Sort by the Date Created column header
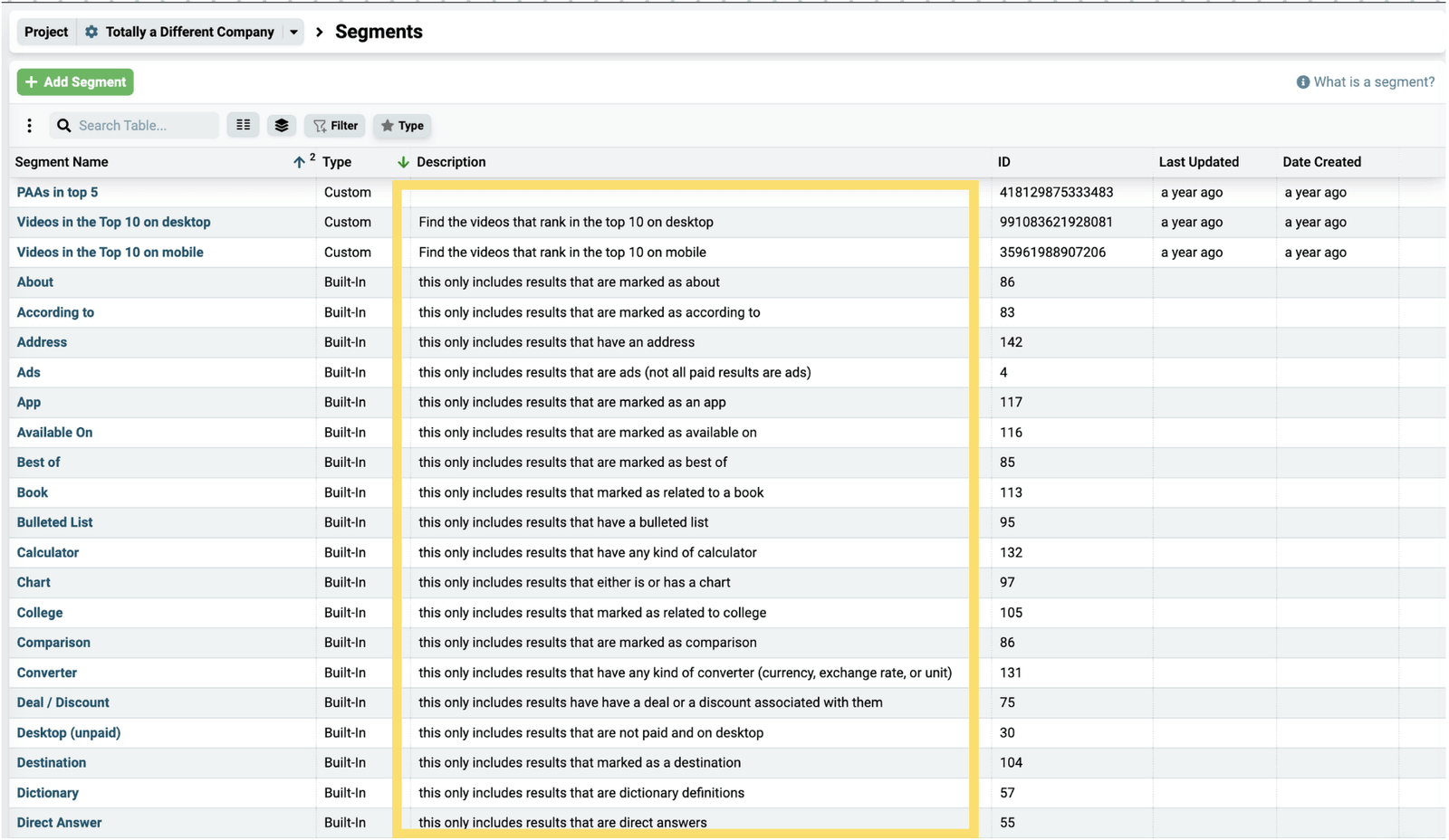The height and width of the screenshot is (840, 1449). 1321,162
